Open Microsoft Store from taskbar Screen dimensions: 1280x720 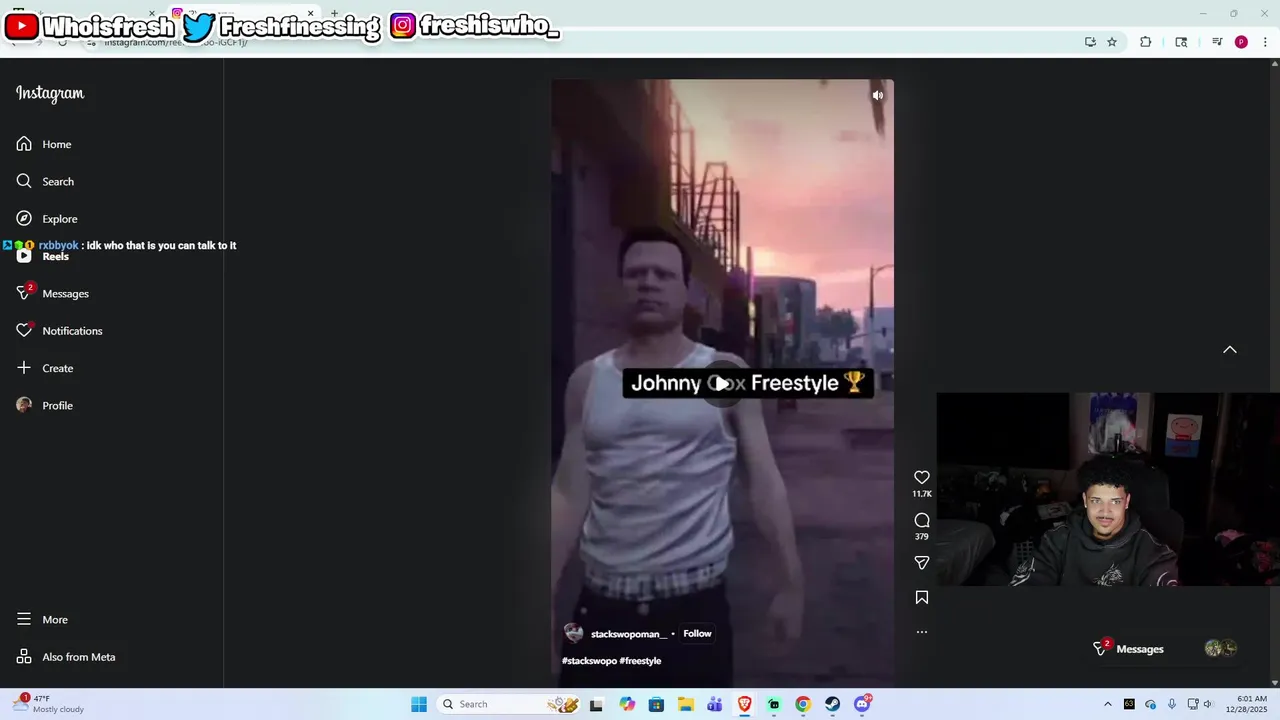pyautogui.click(x=656, y=704)
